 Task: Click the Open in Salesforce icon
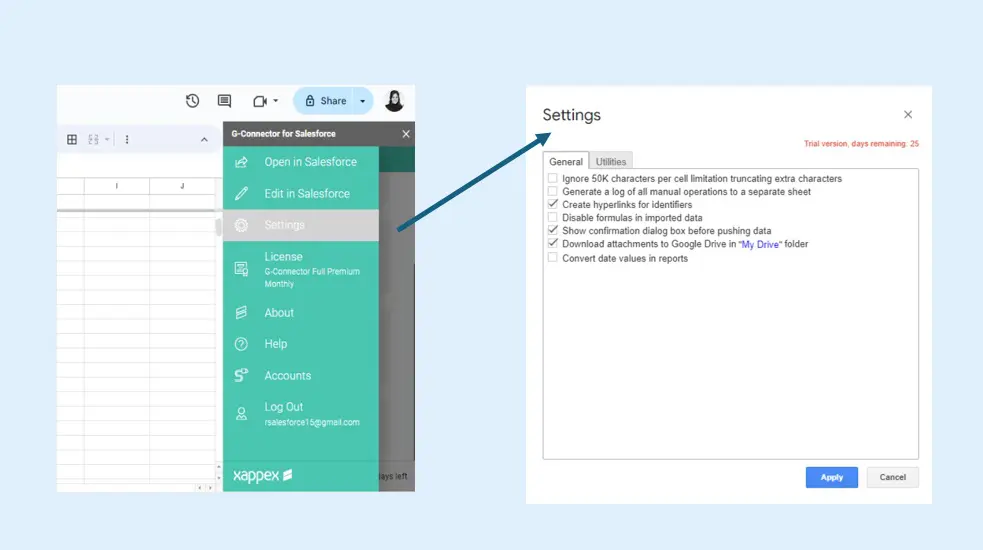click(241, 162)
